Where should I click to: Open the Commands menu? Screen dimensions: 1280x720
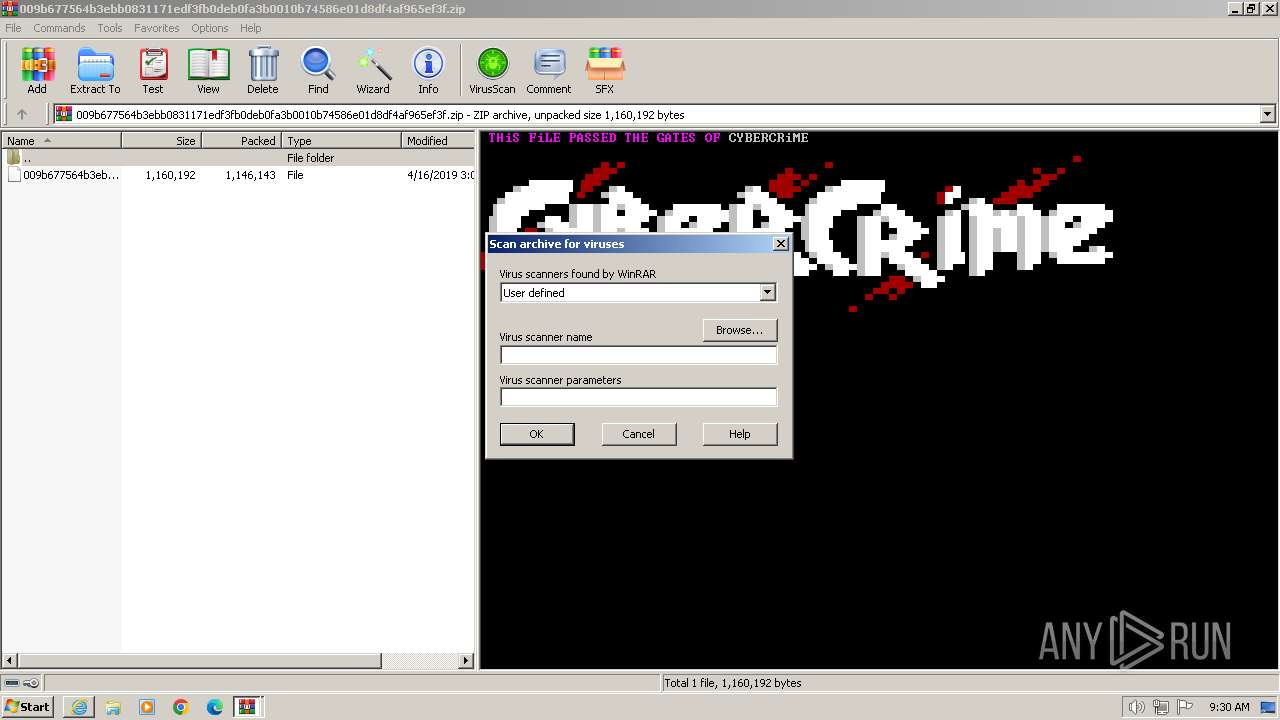coord(59,28)
